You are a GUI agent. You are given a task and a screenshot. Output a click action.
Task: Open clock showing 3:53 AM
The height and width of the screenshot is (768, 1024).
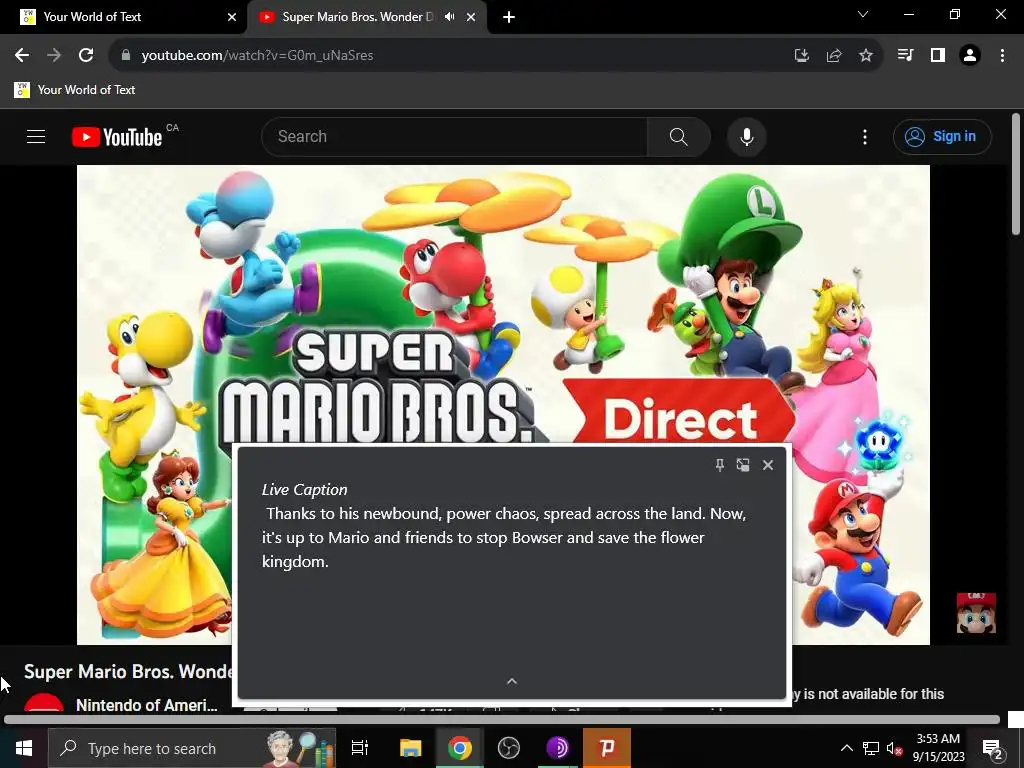coord(938,748)
